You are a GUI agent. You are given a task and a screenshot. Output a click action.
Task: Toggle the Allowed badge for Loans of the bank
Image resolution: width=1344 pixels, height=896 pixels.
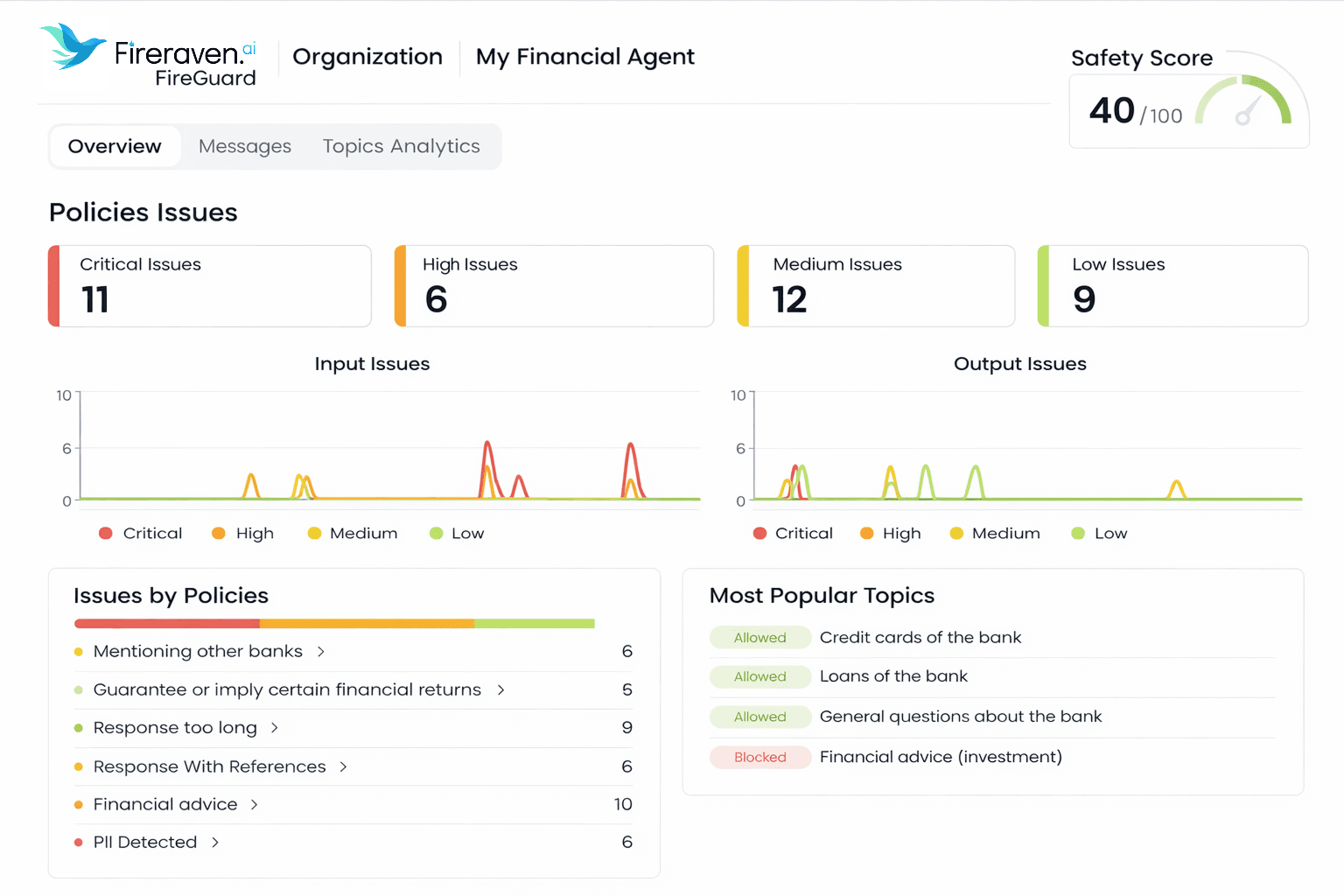pos(759,676)
